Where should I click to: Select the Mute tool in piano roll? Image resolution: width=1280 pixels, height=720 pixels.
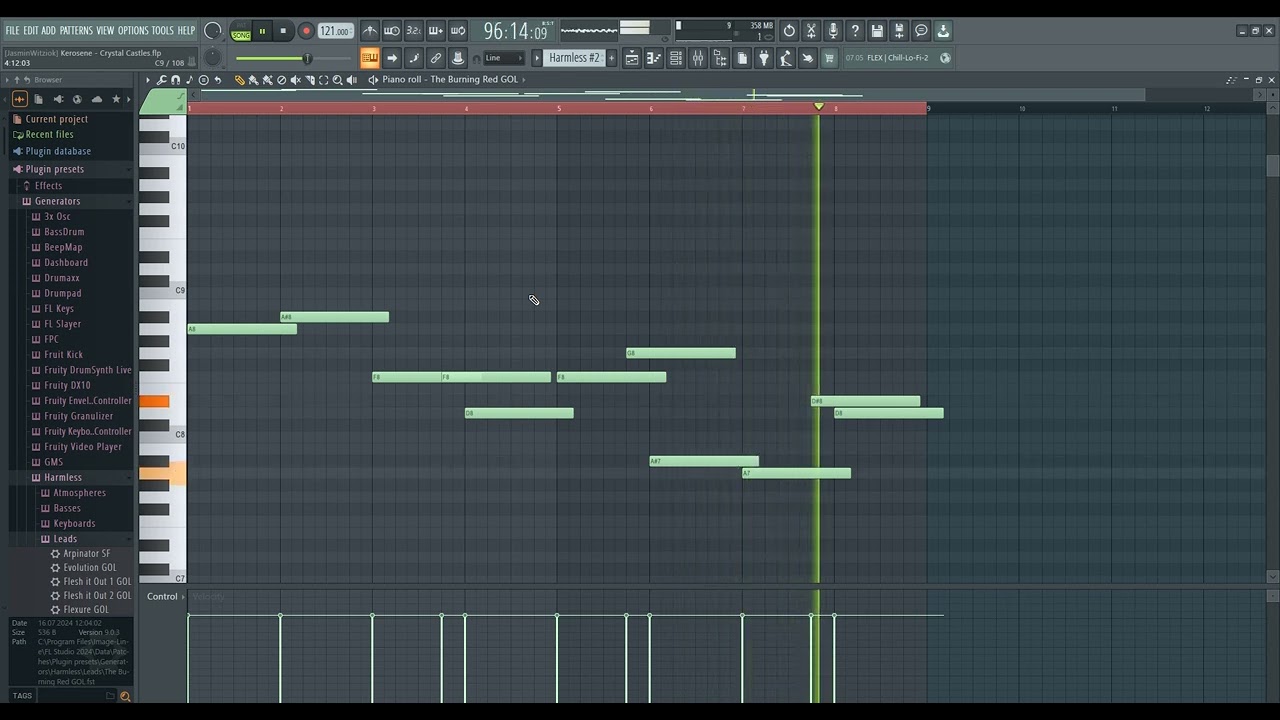tap(295, 80)
